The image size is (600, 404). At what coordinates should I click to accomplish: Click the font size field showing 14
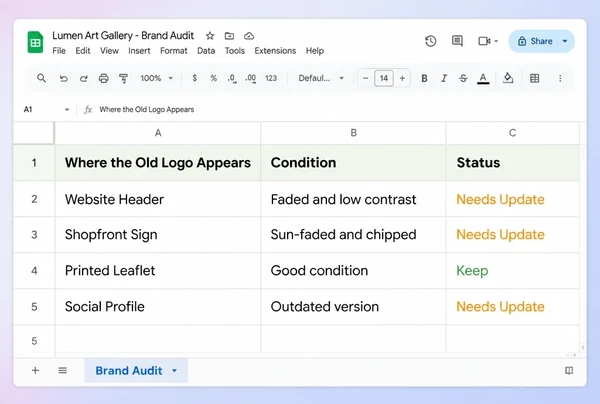click(384, 78)
